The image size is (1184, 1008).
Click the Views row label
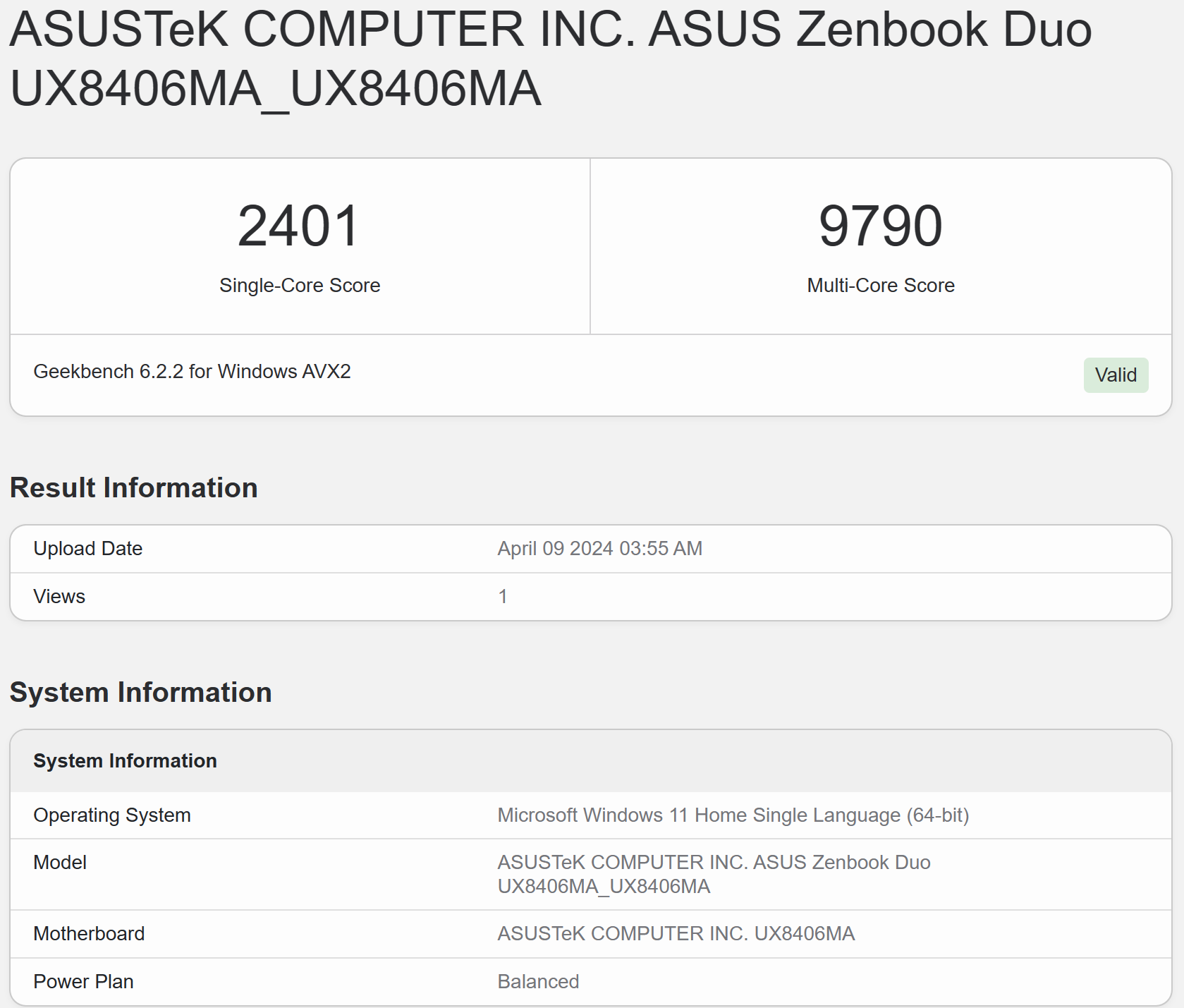59,596
